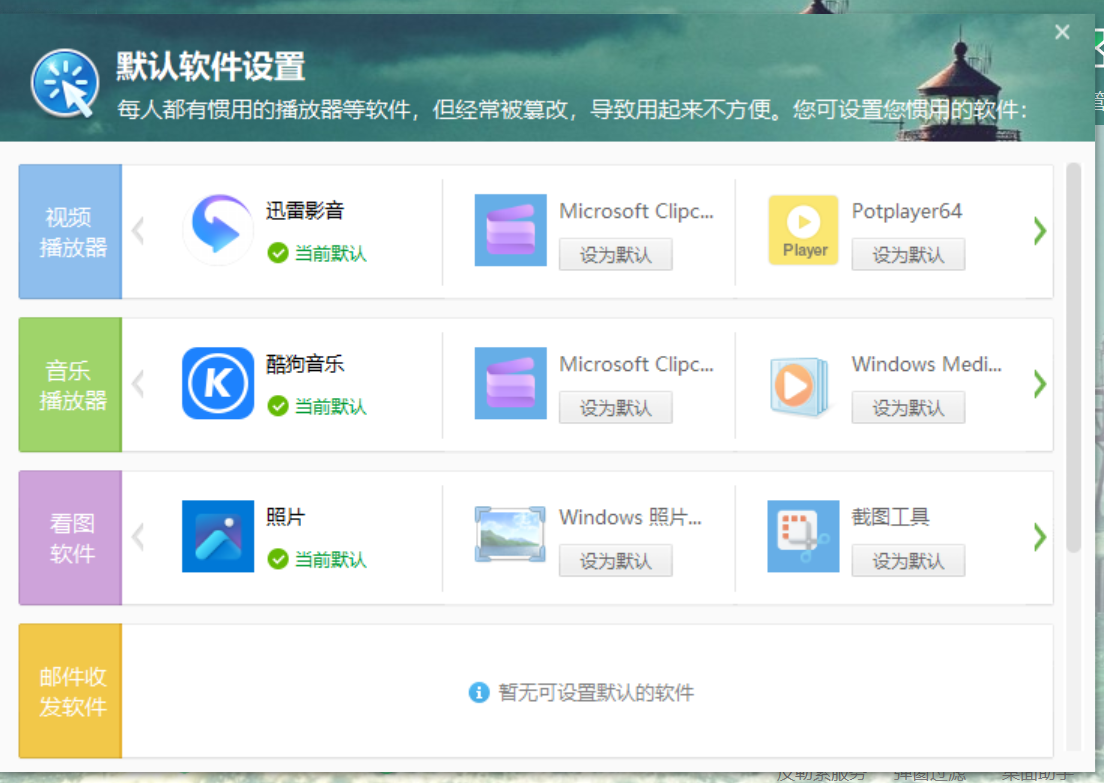Click the 截图工具 name label
The image size is (1104, 783).
pos(891,517)
